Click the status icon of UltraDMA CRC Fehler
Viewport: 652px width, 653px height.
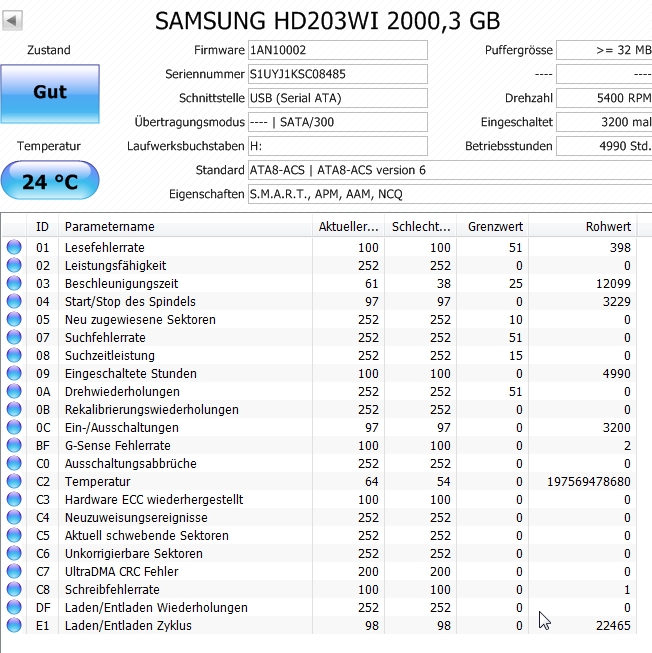(x=14, y=571)
